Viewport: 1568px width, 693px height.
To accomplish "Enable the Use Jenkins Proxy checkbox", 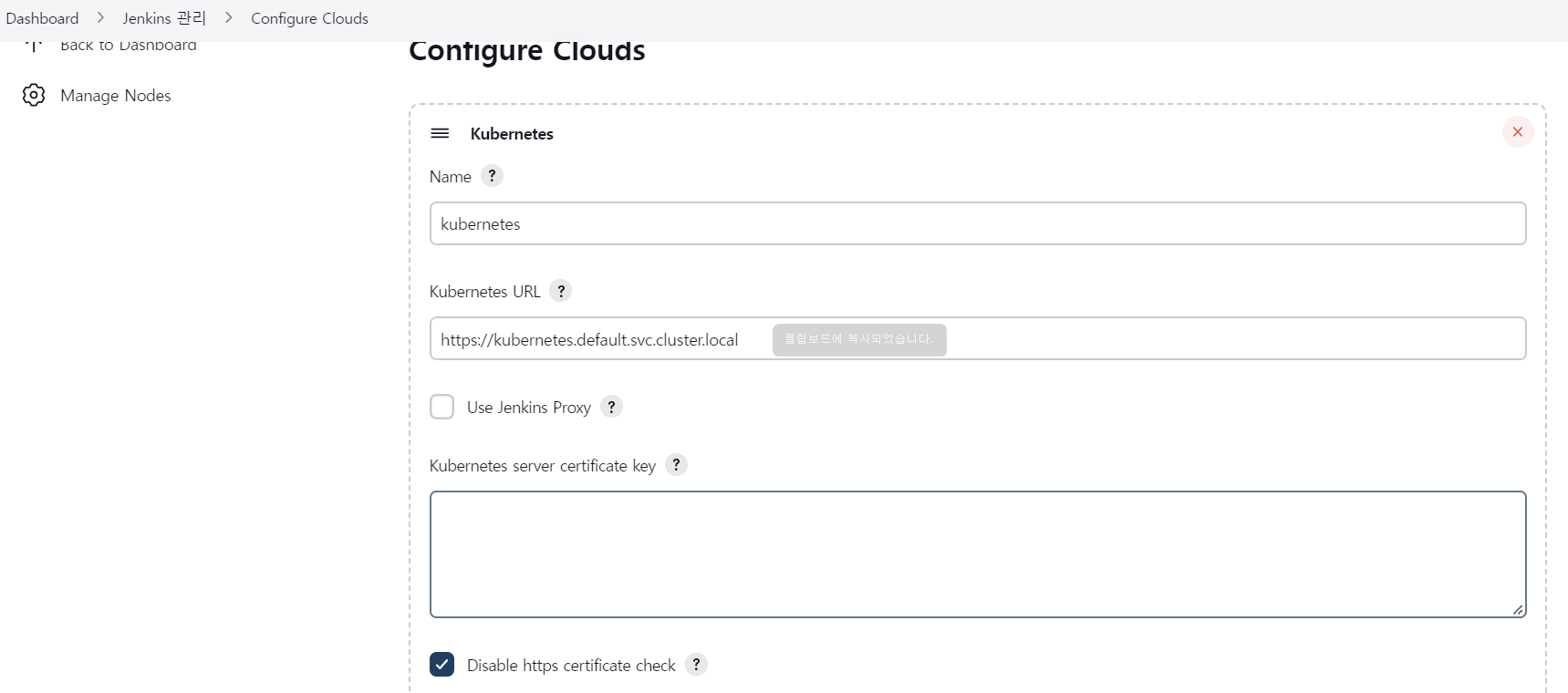I will tap(442, 407).
